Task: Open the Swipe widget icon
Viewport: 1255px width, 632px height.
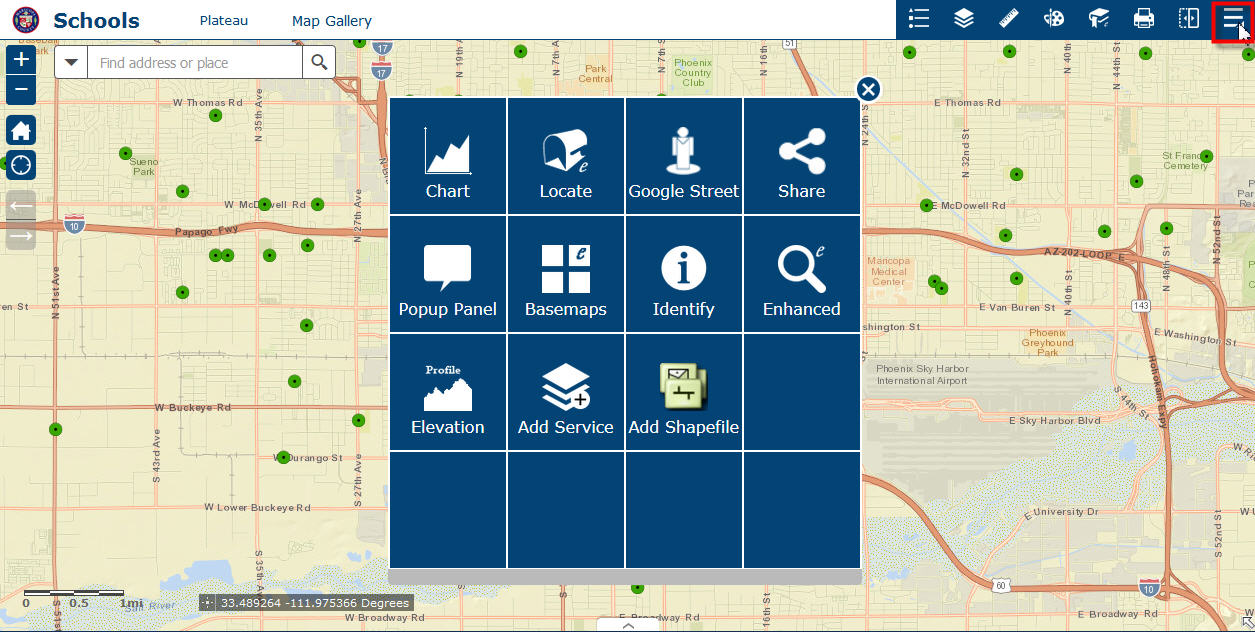Action: [x=1189, y=19]
